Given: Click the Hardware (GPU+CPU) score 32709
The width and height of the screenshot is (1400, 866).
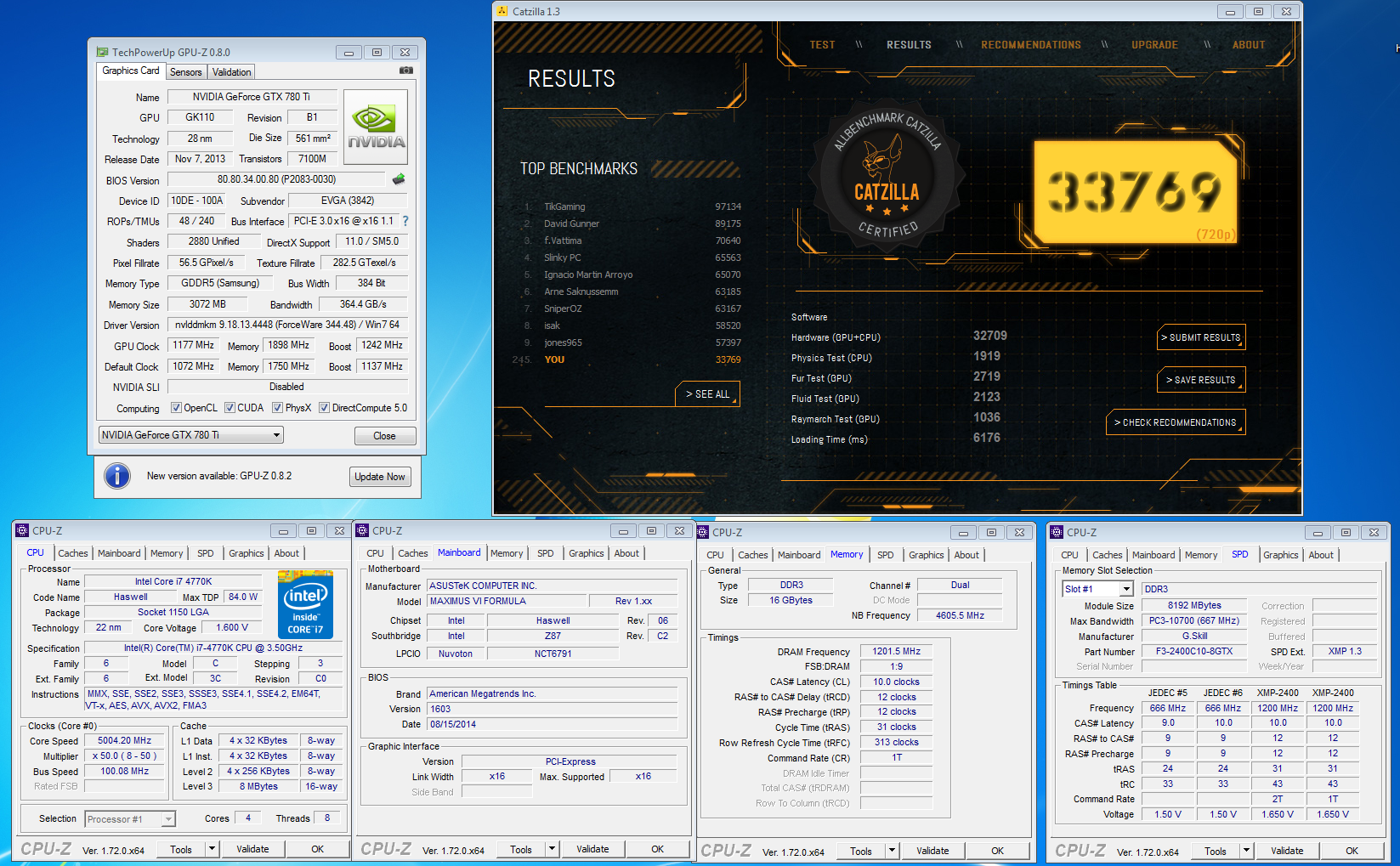Looking at the screenshot, I should (x=989, y=336).
